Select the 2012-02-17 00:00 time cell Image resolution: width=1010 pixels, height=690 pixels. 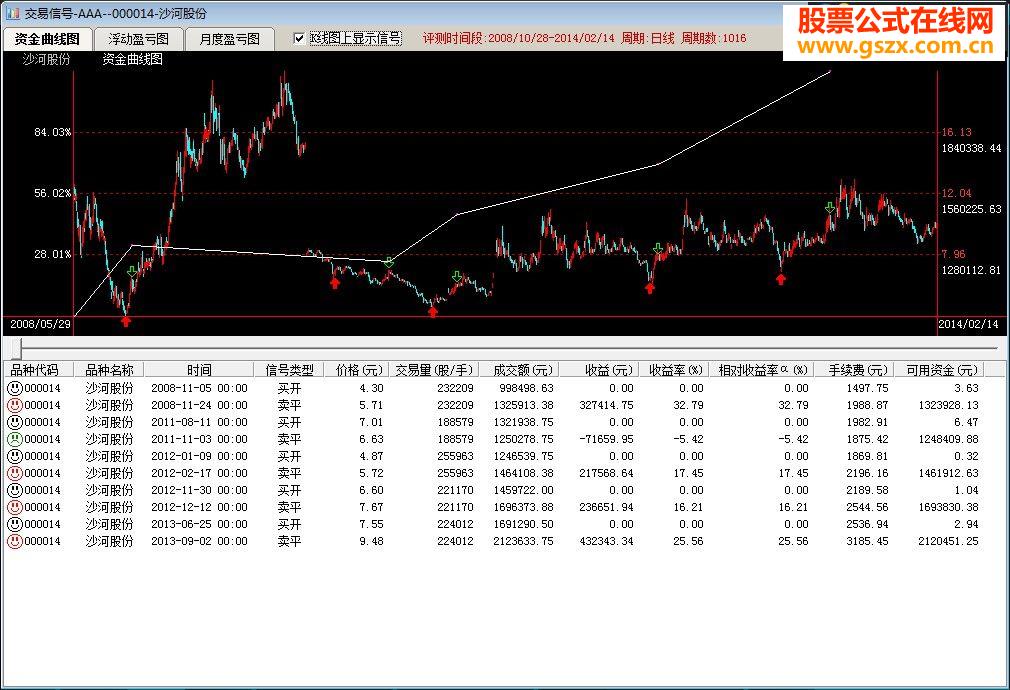[199, 474]
